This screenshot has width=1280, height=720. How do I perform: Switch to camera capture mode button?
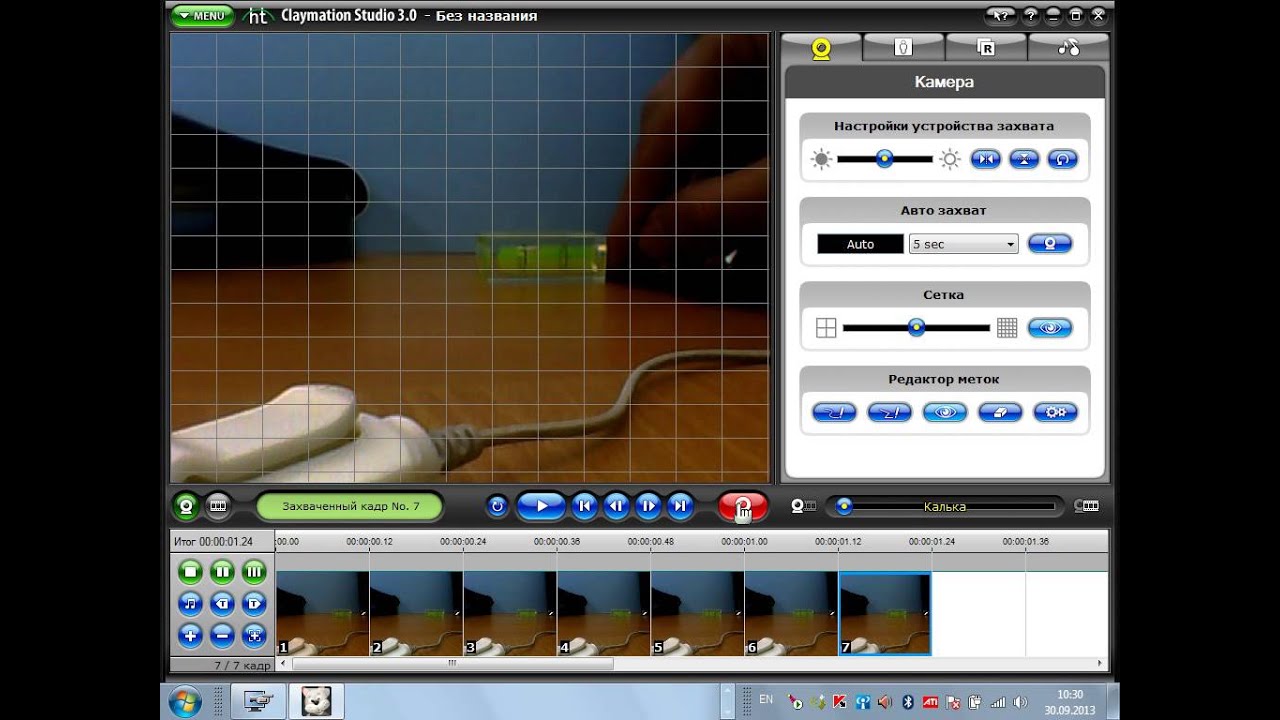click(186, 507)
